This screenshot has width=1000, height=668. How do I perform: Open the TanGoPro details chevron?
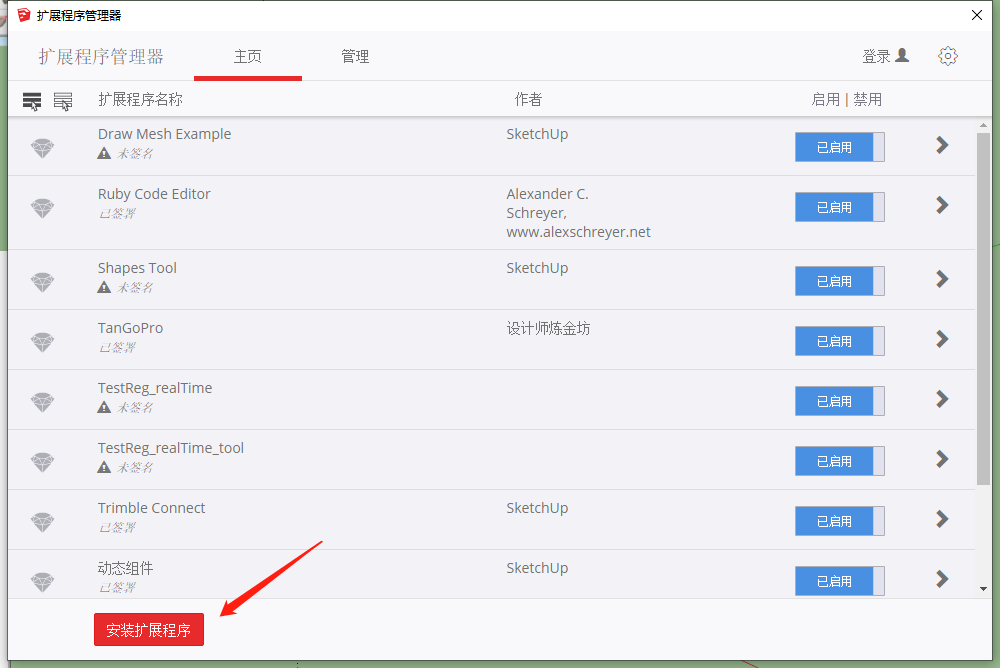[x=942, y=339]
